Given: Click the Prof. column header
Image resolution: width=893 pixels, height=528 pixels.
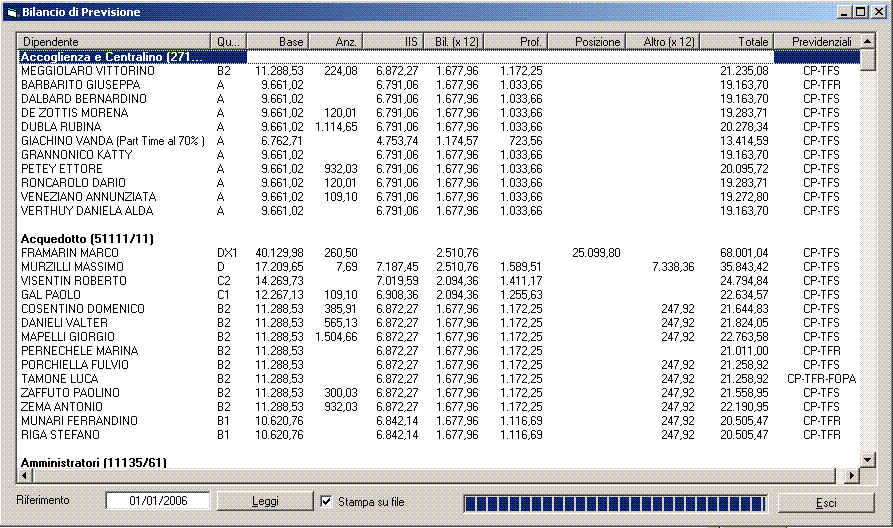Looking at the screenshot, I should (x=515, y=42).
